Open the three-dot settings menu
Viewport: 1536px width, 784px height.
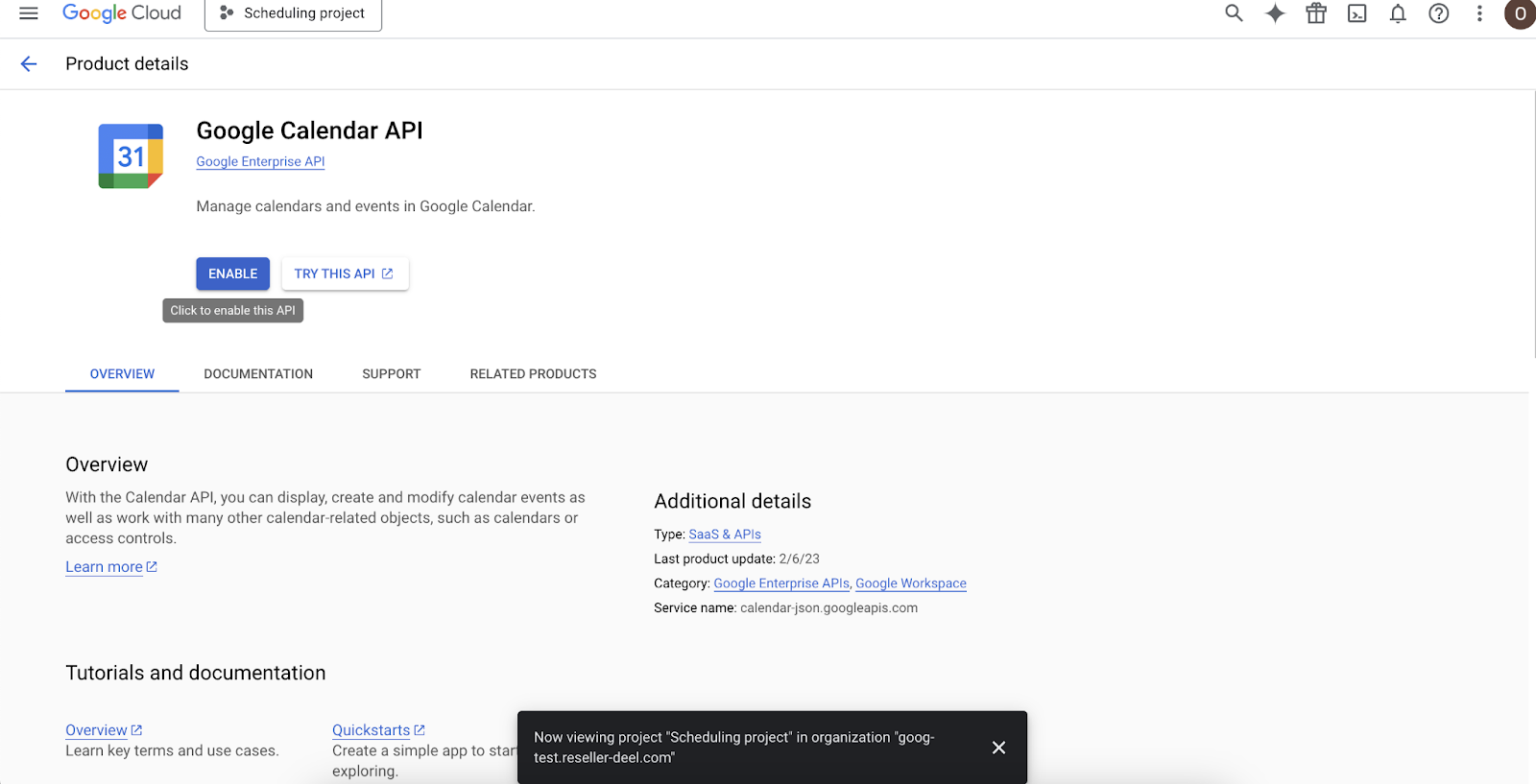pos(1479,13)
